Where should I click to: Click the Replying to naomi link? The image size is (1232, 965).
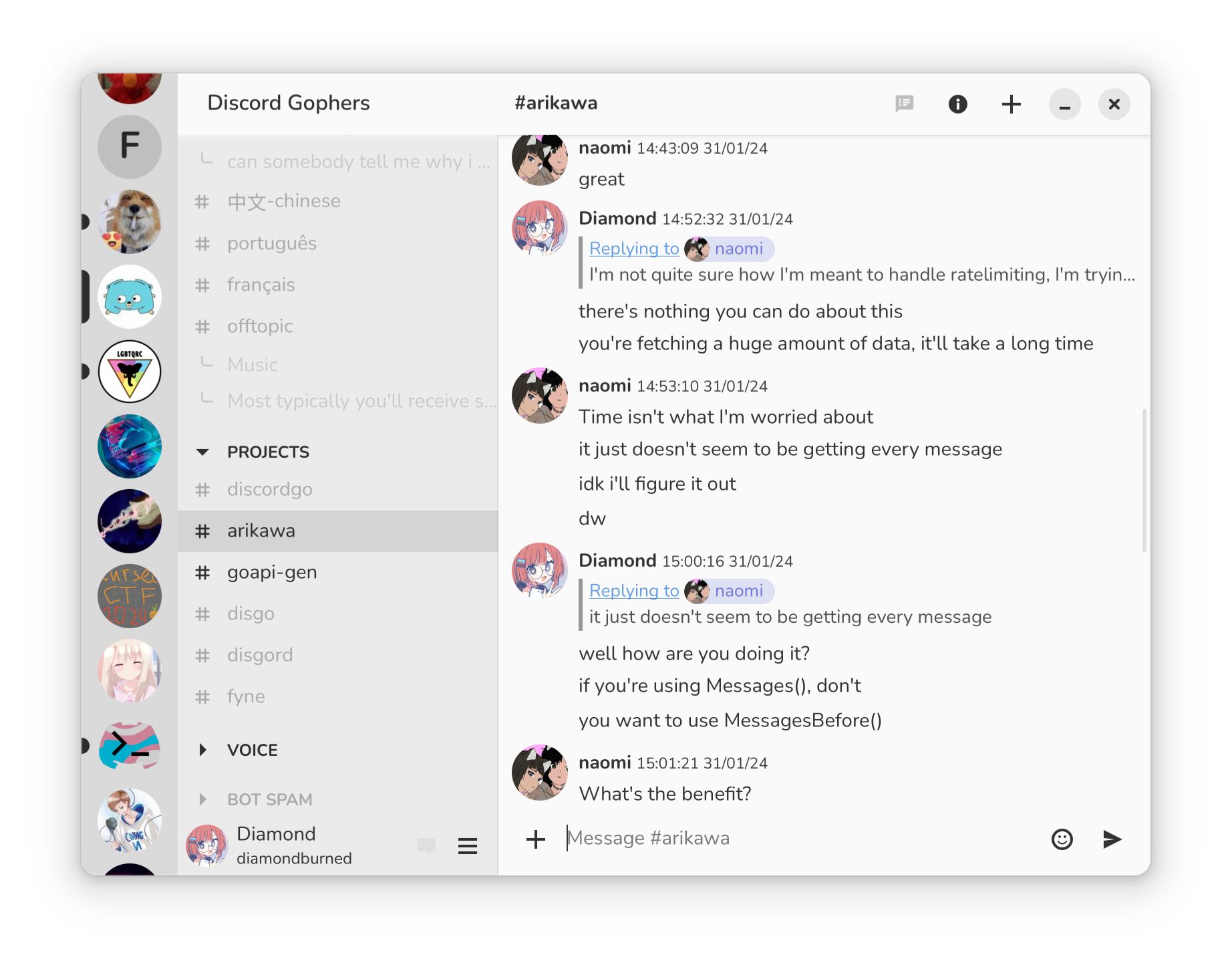pyautogui.click(x=633, y=248)
